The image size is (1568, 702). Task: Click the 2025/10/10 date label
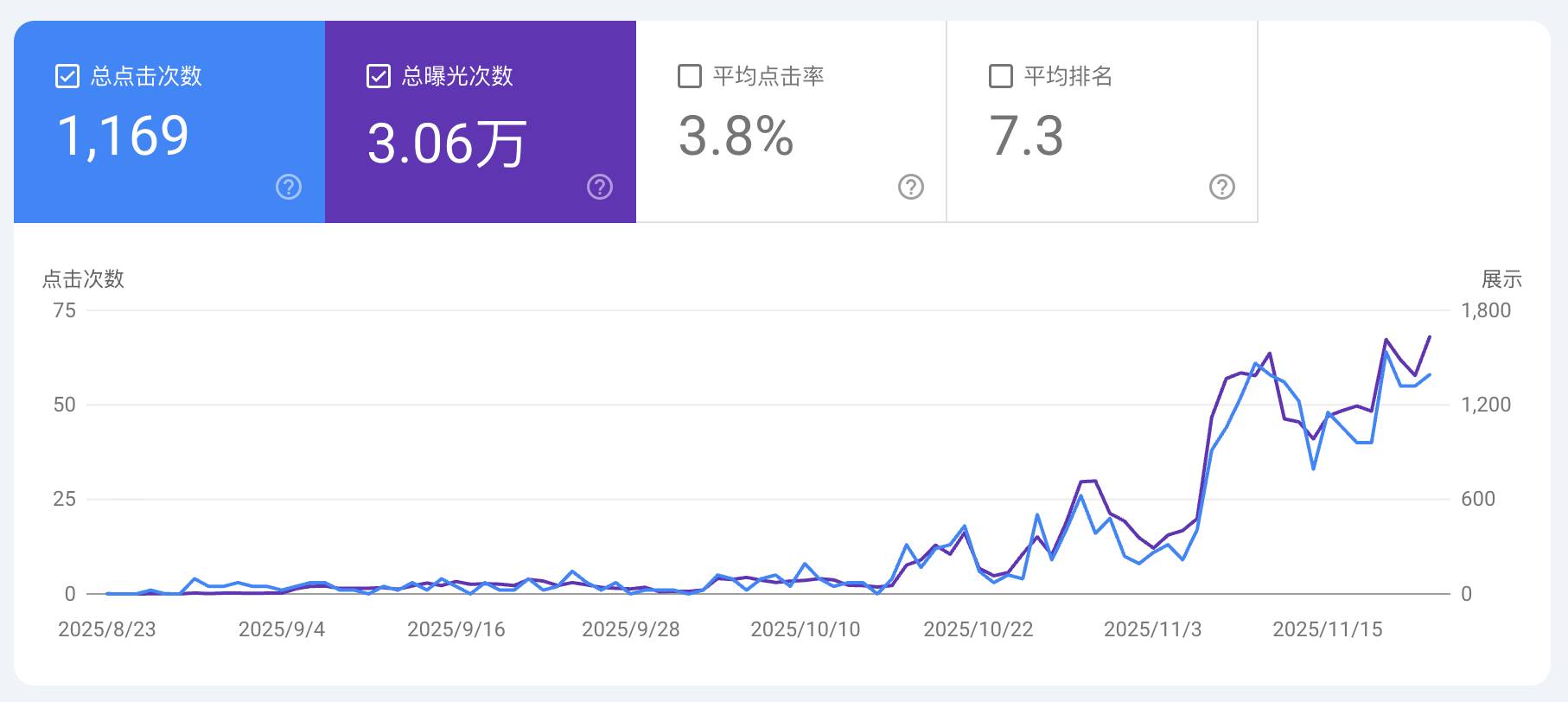click(x=806, y=629)
